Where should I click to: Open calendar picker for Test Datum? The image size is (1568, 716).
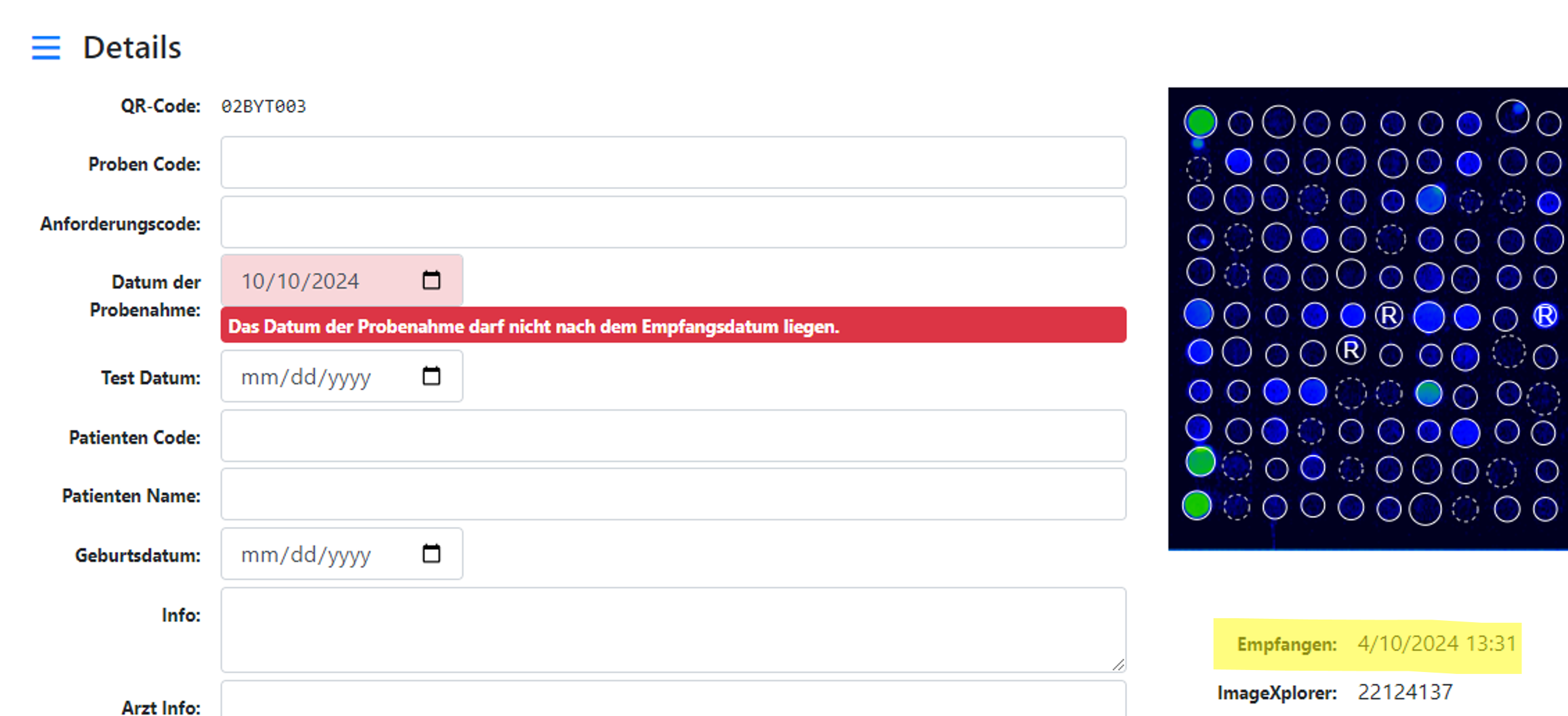[431, 376]
